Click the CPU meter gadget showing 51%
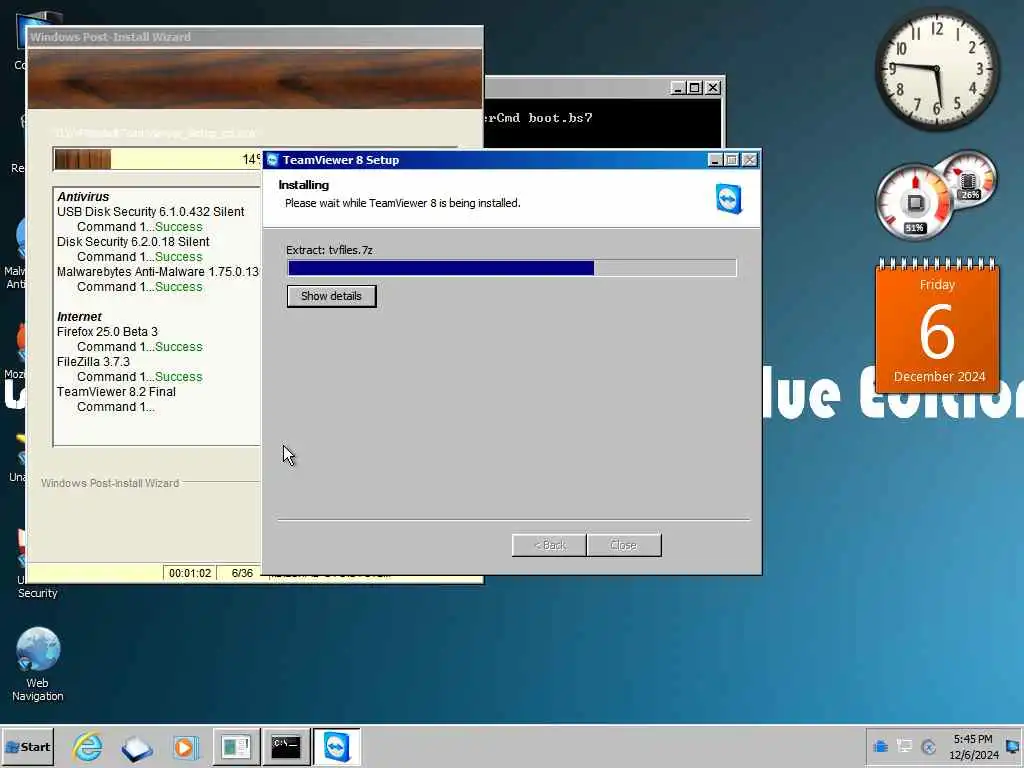Viewport: 1024px width, 768px height. pos(914,202)
